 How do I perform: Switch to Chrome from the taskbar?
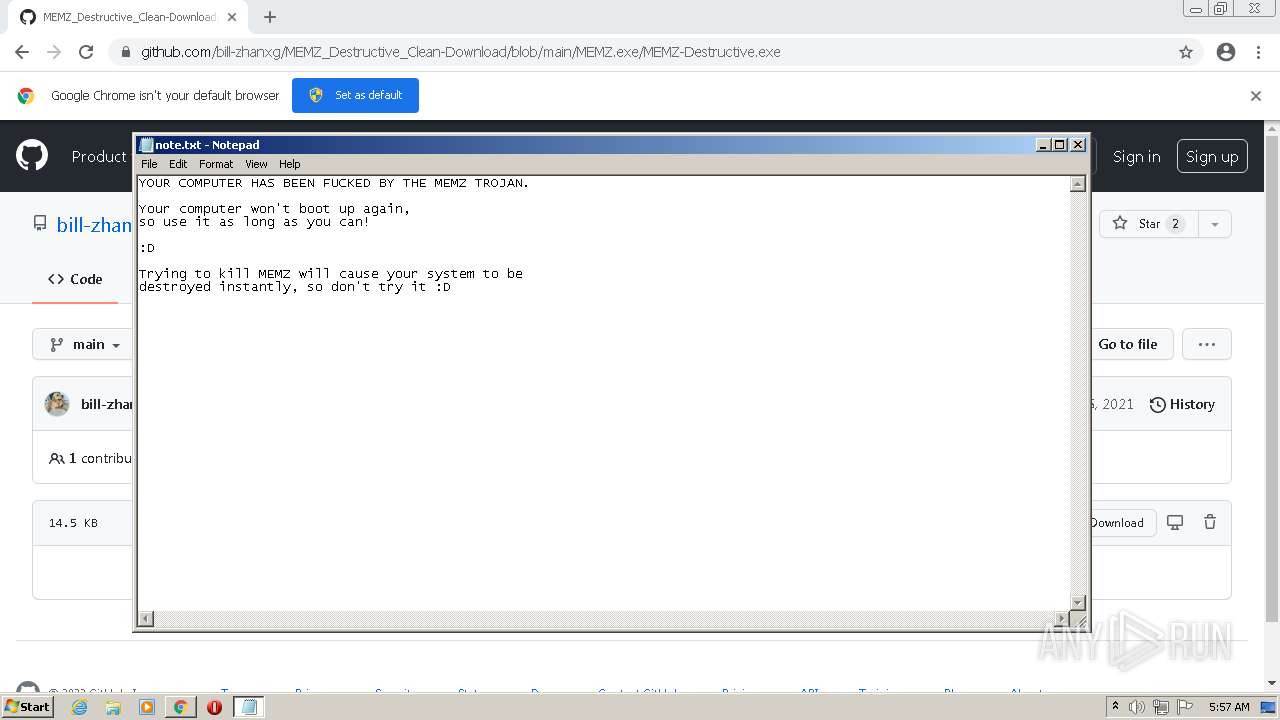click(x=180, y=707)
